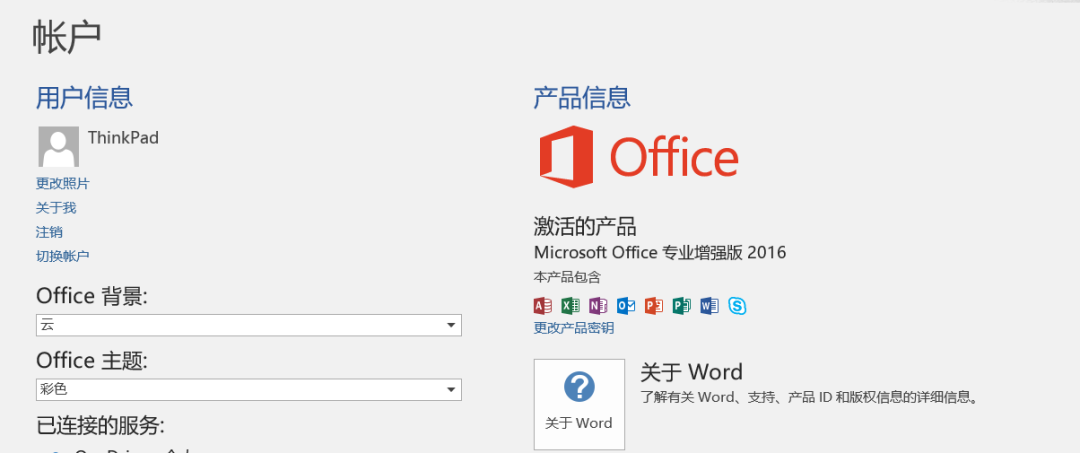Click the Office 主题 label

(92, 361)
